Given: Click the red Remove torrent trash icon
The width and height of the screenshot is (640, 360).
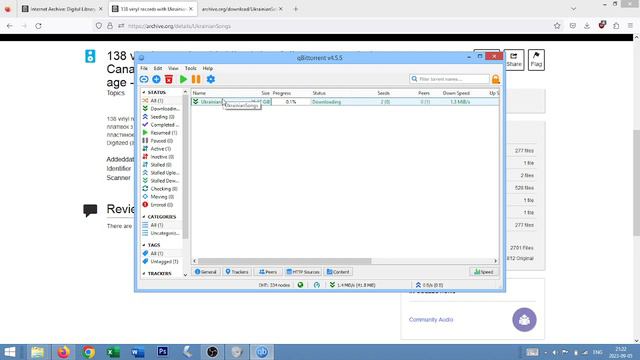Looking at the screenshot, I should [x=169, y=79].
